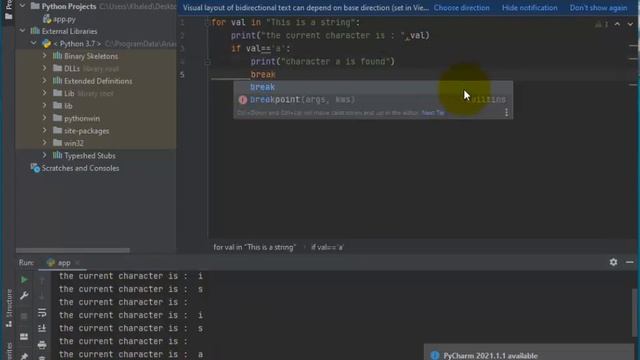640x360 pixels.
Task: Click the print output icon
Action: click(x=42, y=345)
